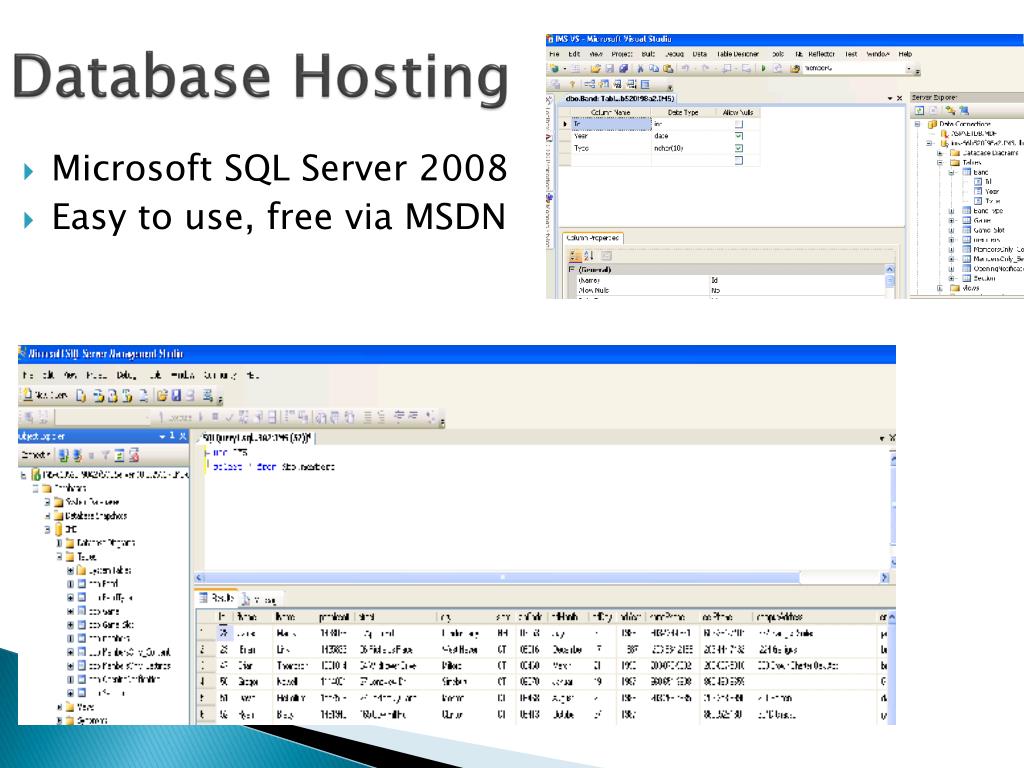Click the results grid vertical scroll up arrow

coord(891,616)
